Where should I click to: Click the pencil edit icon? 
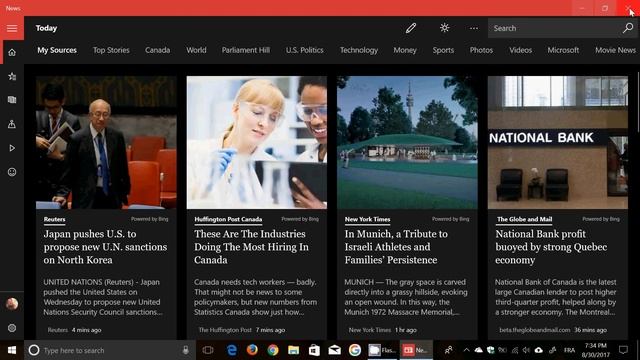411,28
